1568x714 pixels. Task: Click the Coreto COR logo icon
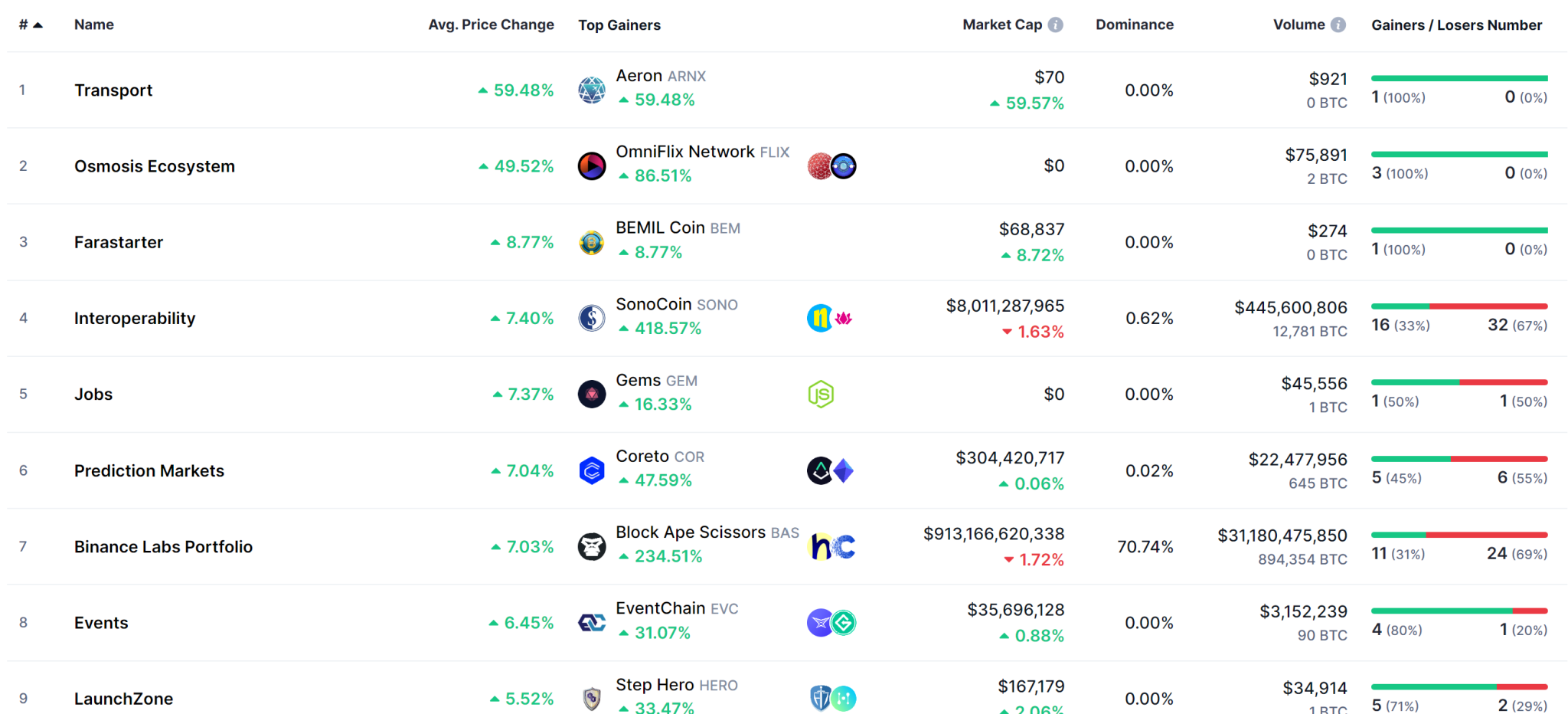tap(591, 470)
